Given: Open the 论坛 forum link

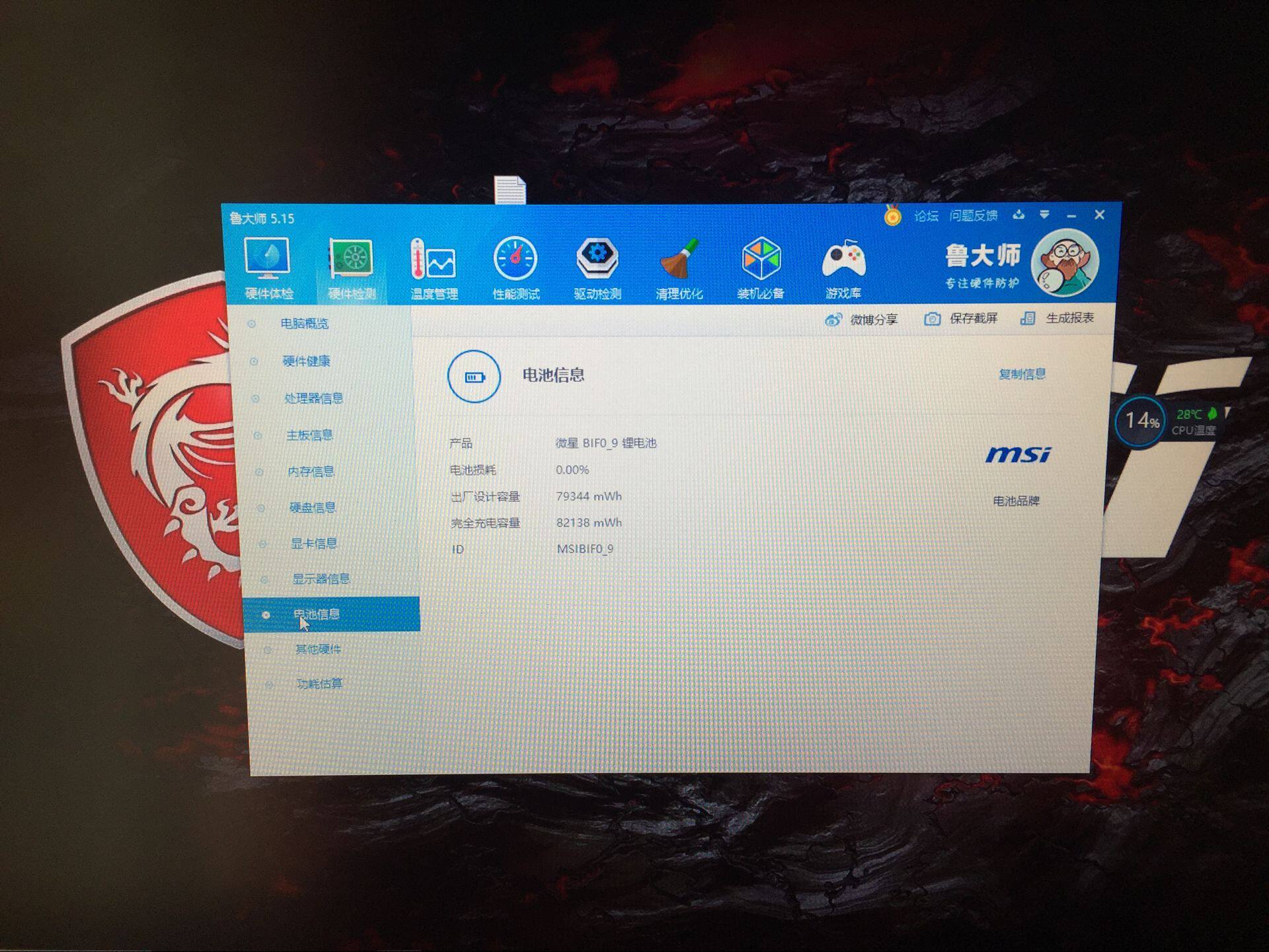Looking at the screenshot, I should click(x=926, y=216).
